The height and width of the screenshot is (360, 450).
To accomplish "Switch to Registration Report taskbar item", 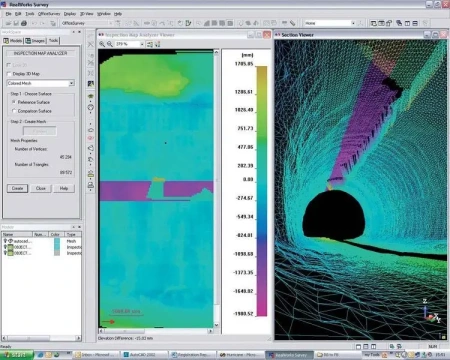I will tap(191, 355).
